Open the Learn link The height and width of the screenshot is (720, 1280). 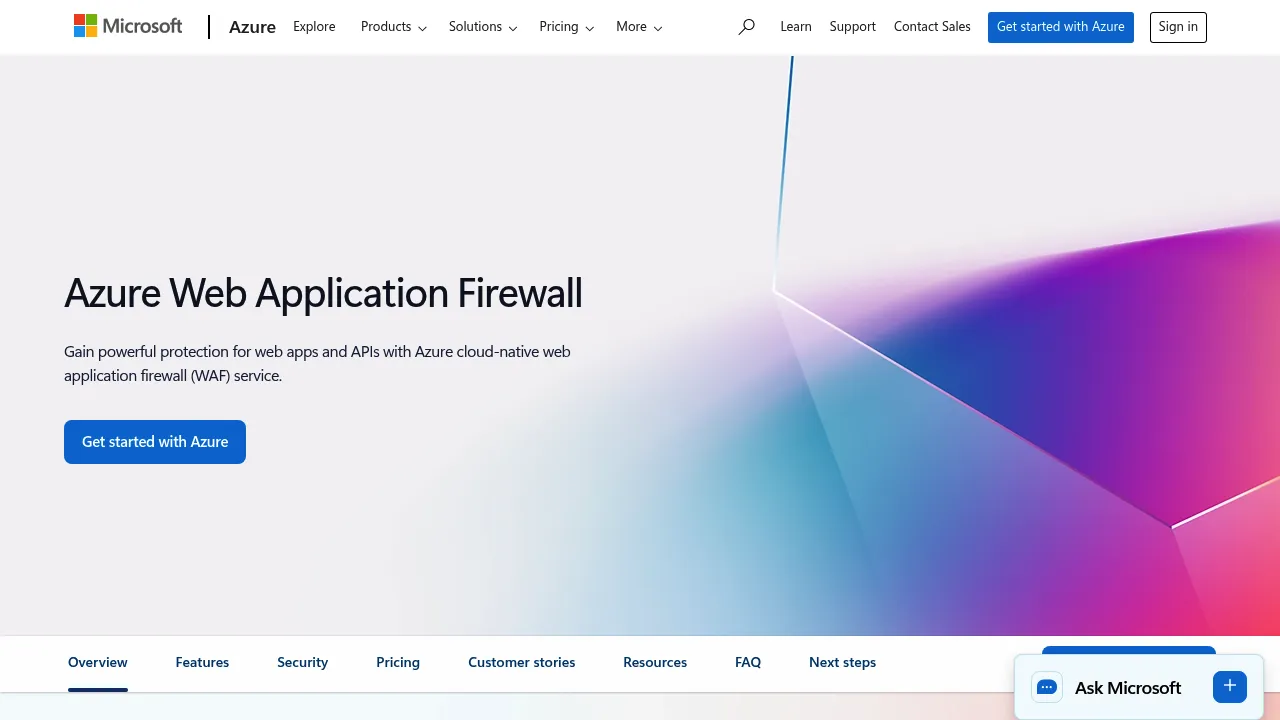tap(796, 27)
